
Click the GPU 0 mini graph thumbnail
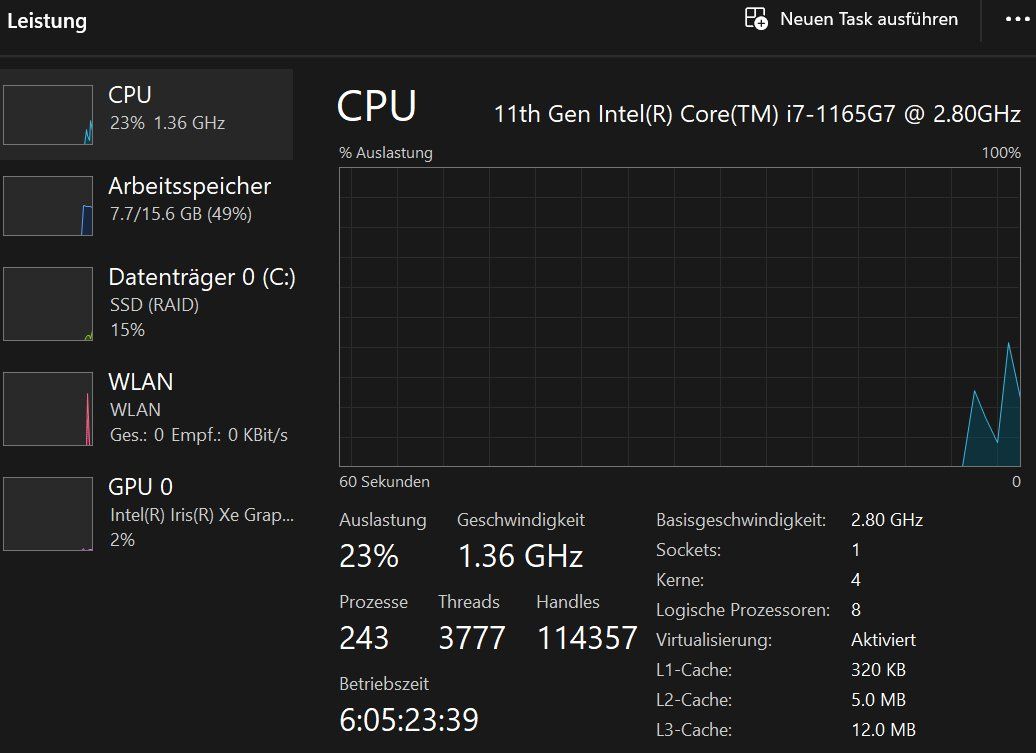(48, 514)
